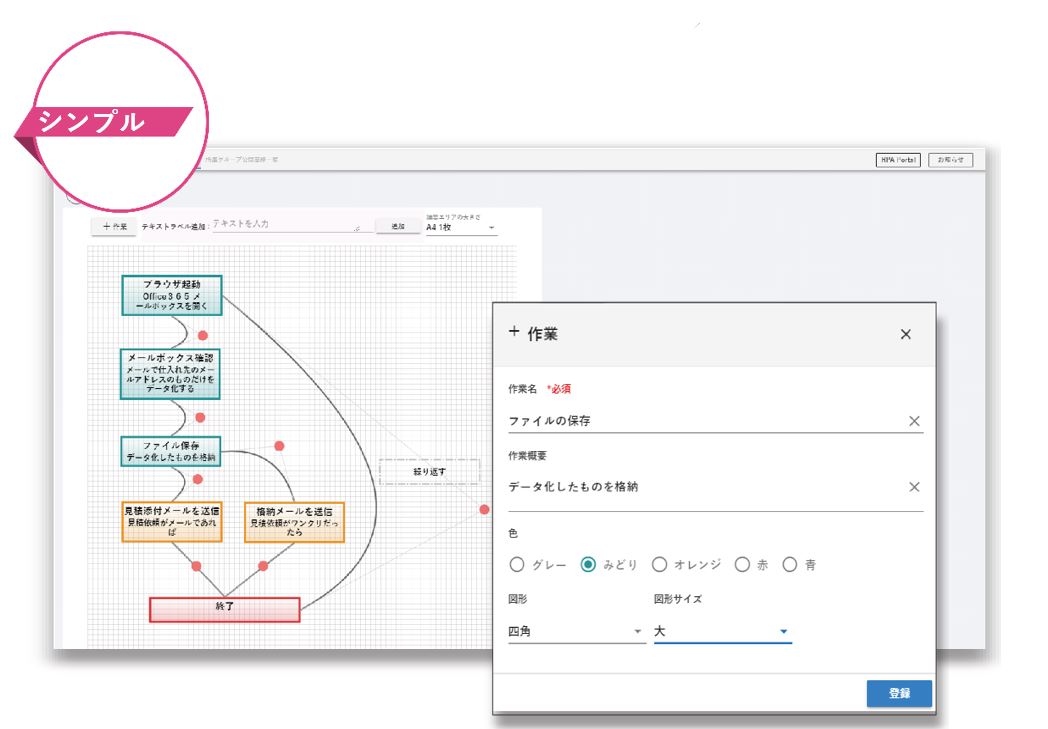Click the ＋作業 add task button

point(114,227)
